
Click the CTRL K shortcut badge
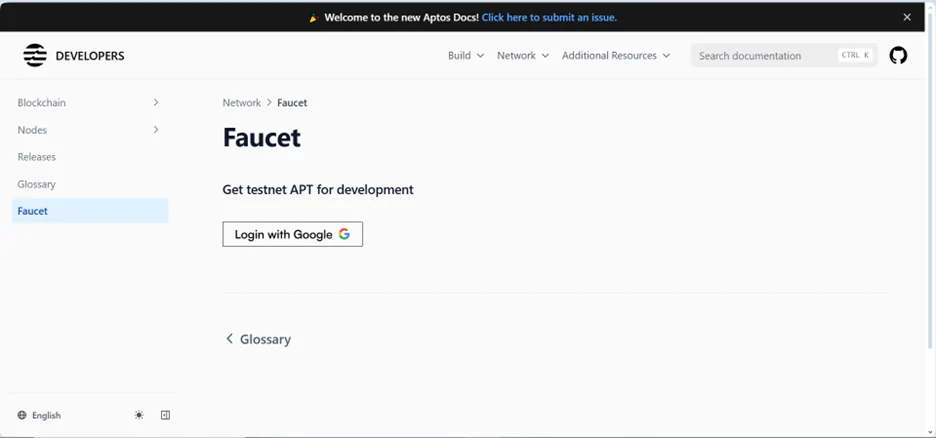pos(855,55)
